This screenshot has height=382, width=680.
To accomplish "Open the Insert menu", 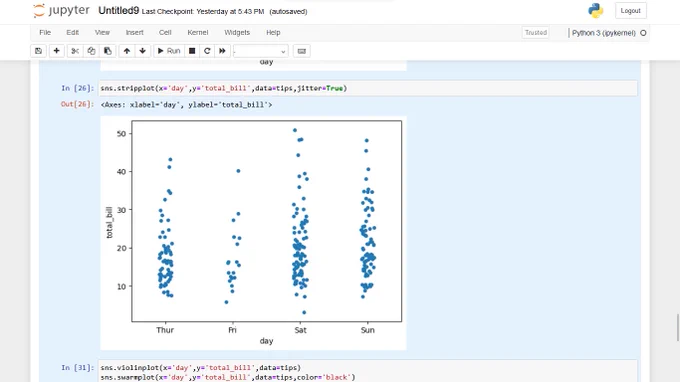I will pyautogui.click(x=134, y=33).
